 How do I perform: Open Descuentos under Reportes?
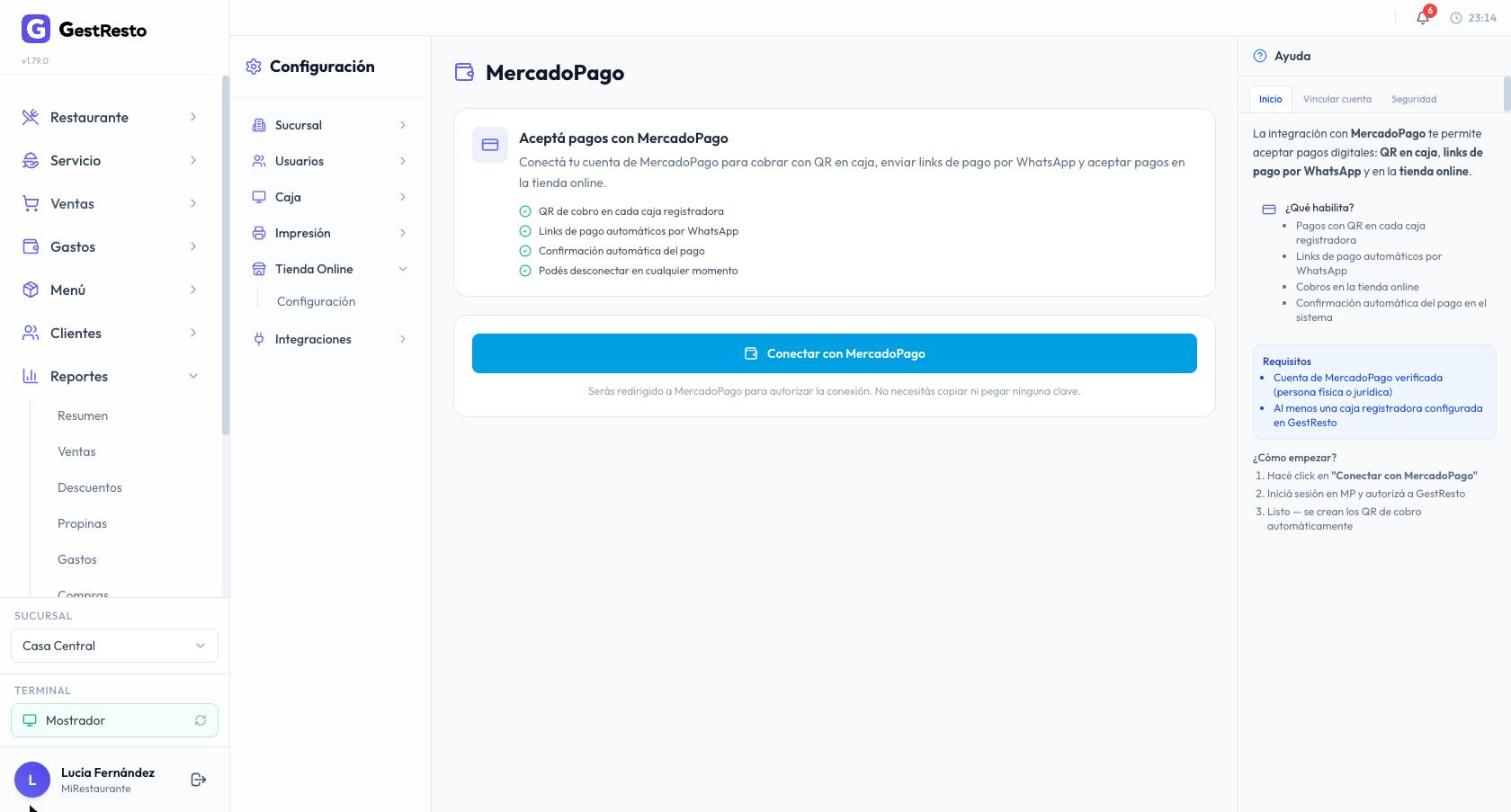(90, 488)
